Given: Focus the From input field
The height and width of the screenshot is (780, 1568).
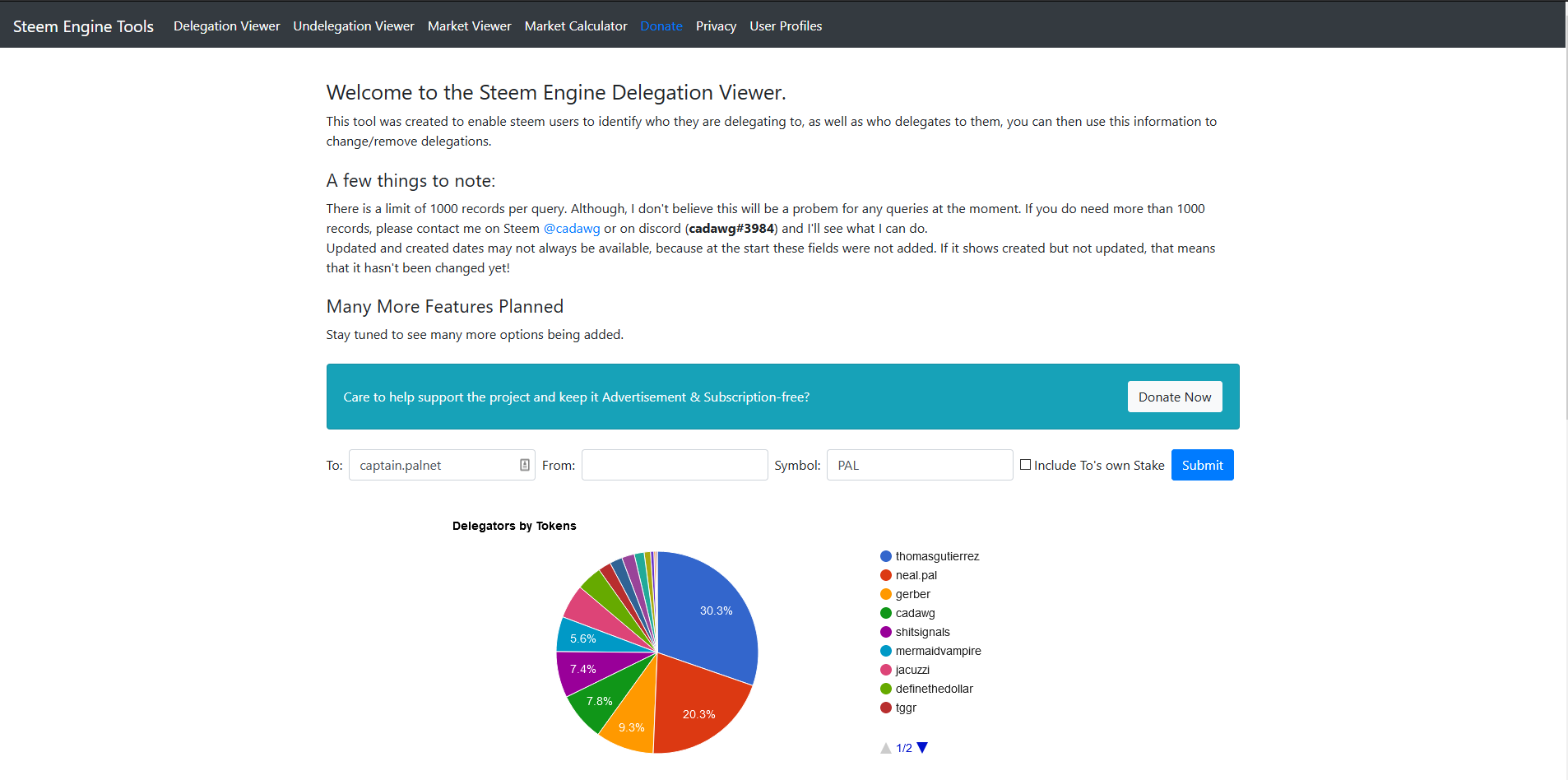Looking at the screenshot, I should coord(675,465).
